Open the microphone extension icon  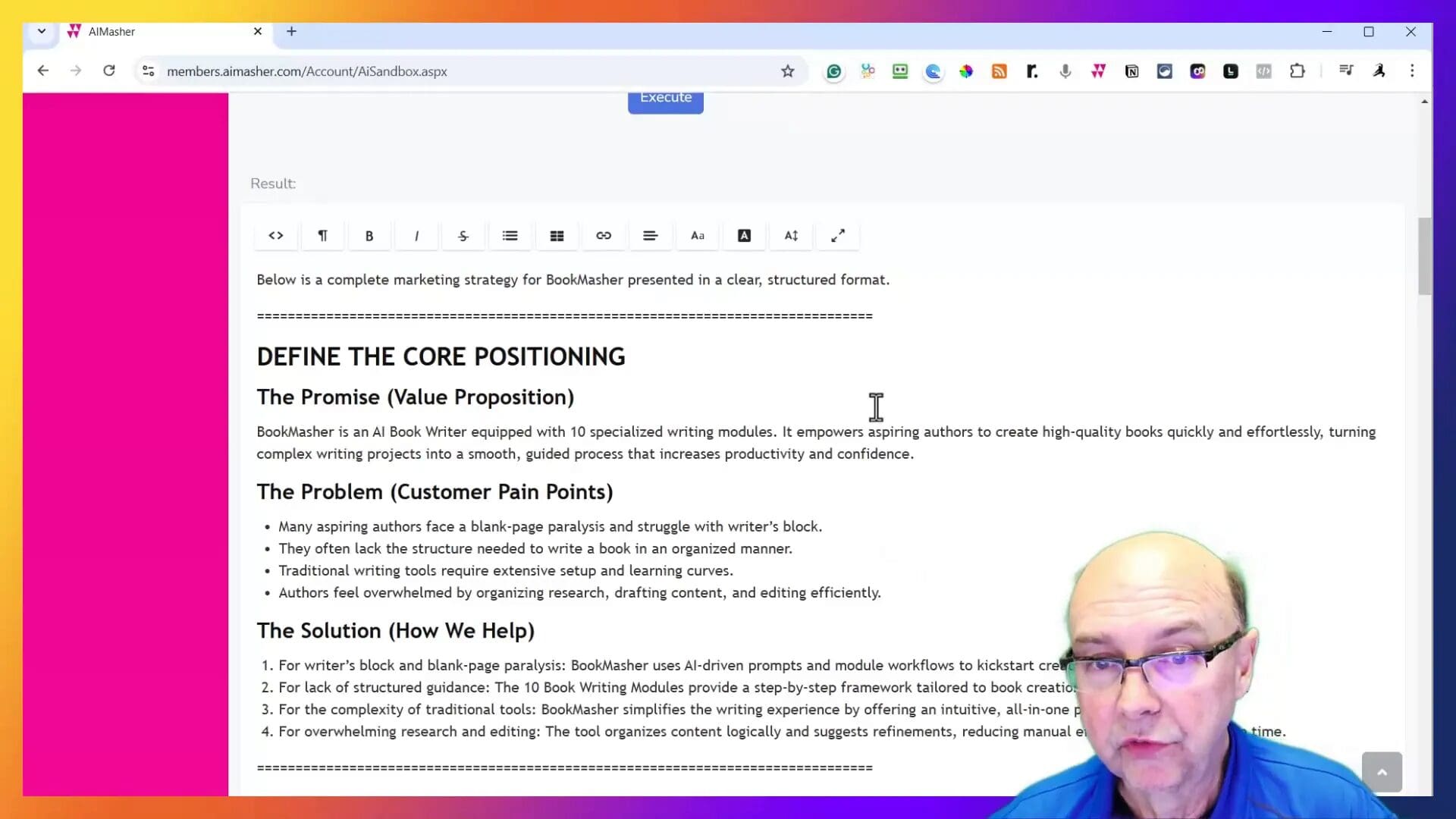click(1065, 71)
